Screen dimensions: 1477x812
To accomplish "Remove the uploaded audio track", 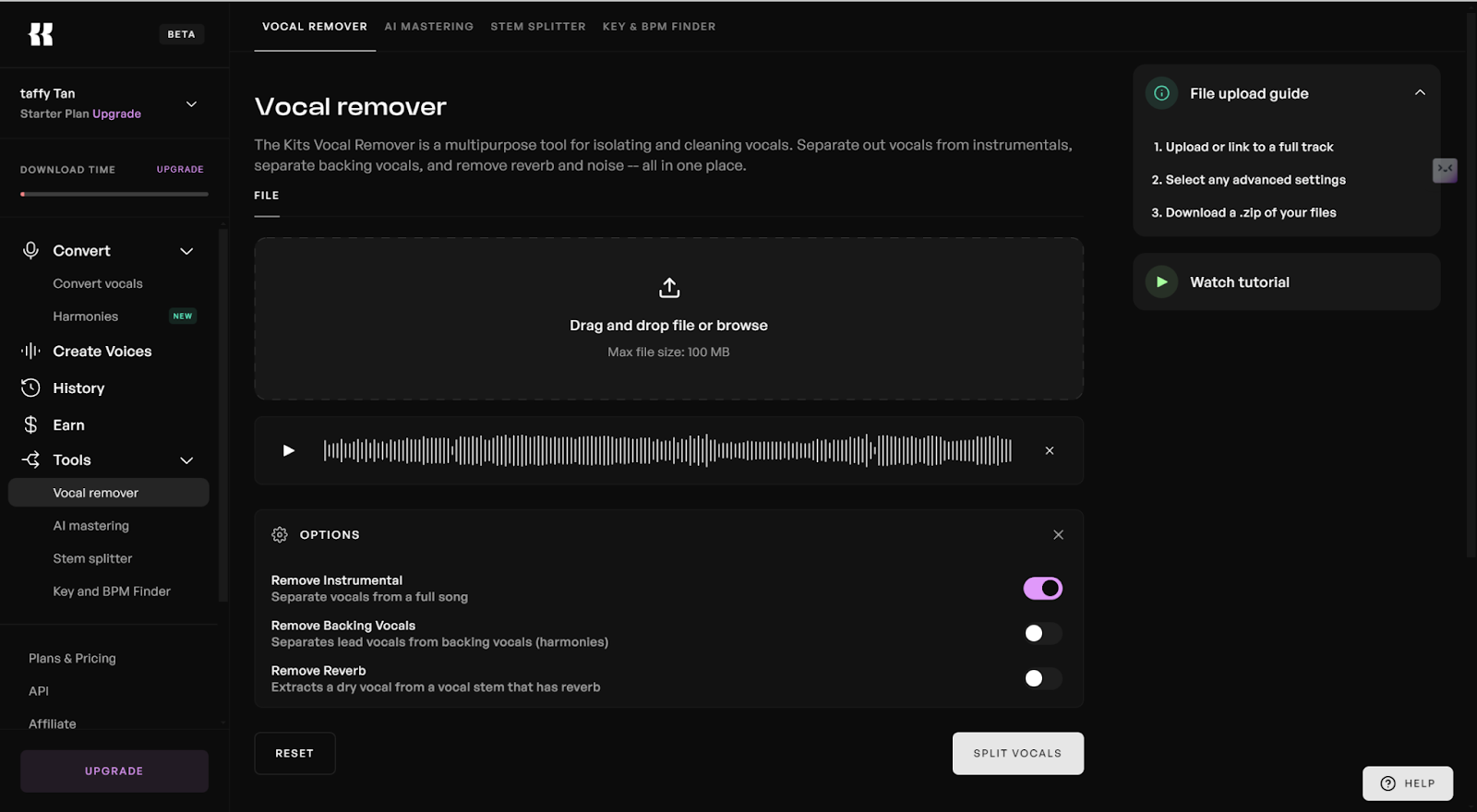I will point(1050,450).
